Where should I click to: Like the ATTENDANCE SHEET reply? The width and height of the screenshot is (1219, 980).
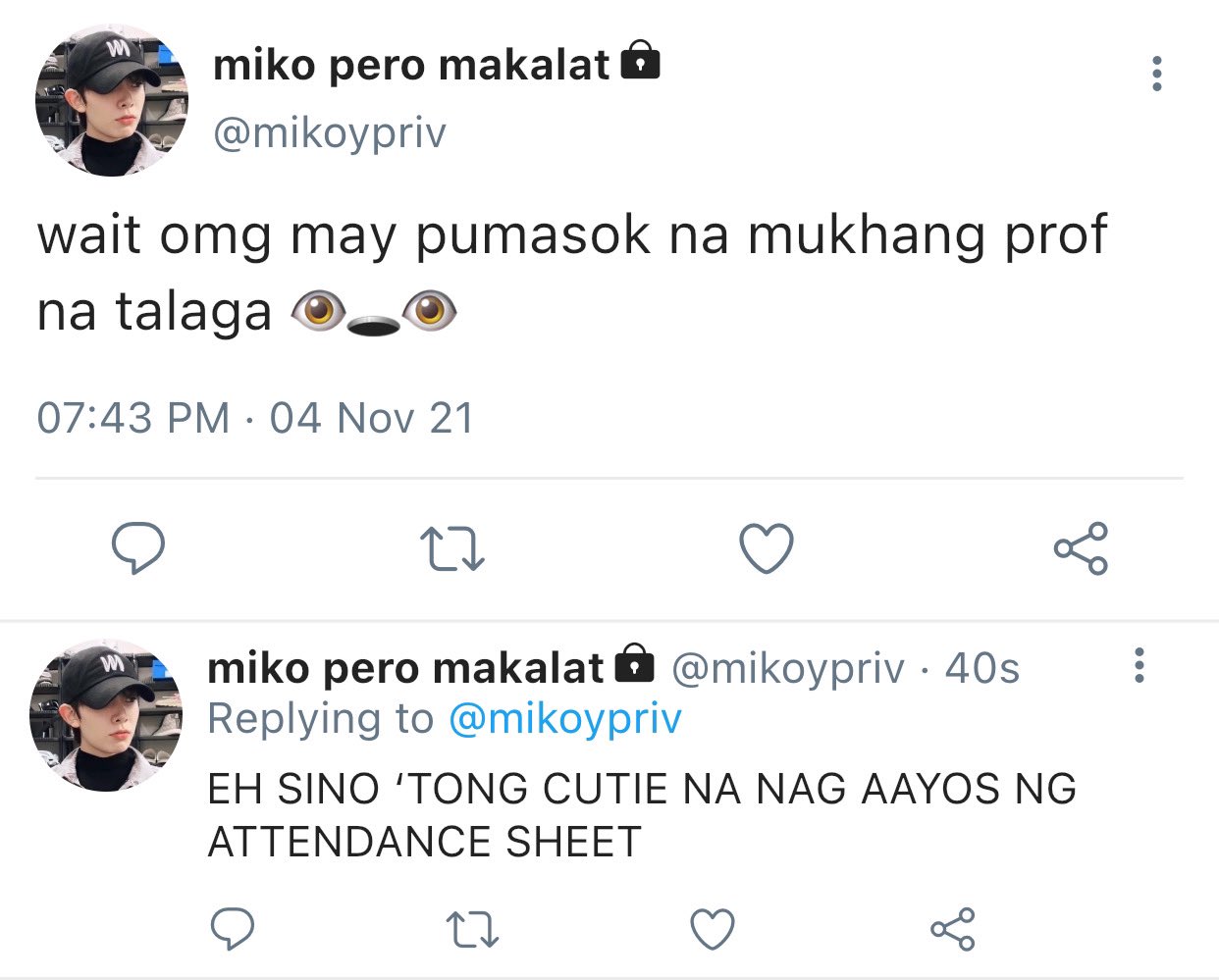click(x=713, y=929)
